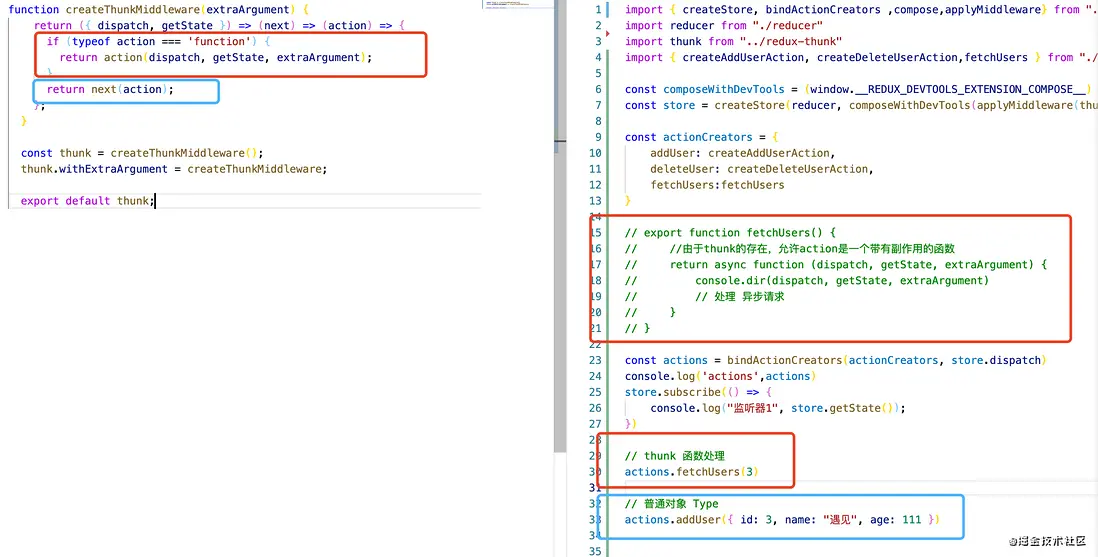This screenshot has height=557, width=1098.
Task: Click the 'thunk.withExtraArgument' assignment line
Action: [174, 169]
